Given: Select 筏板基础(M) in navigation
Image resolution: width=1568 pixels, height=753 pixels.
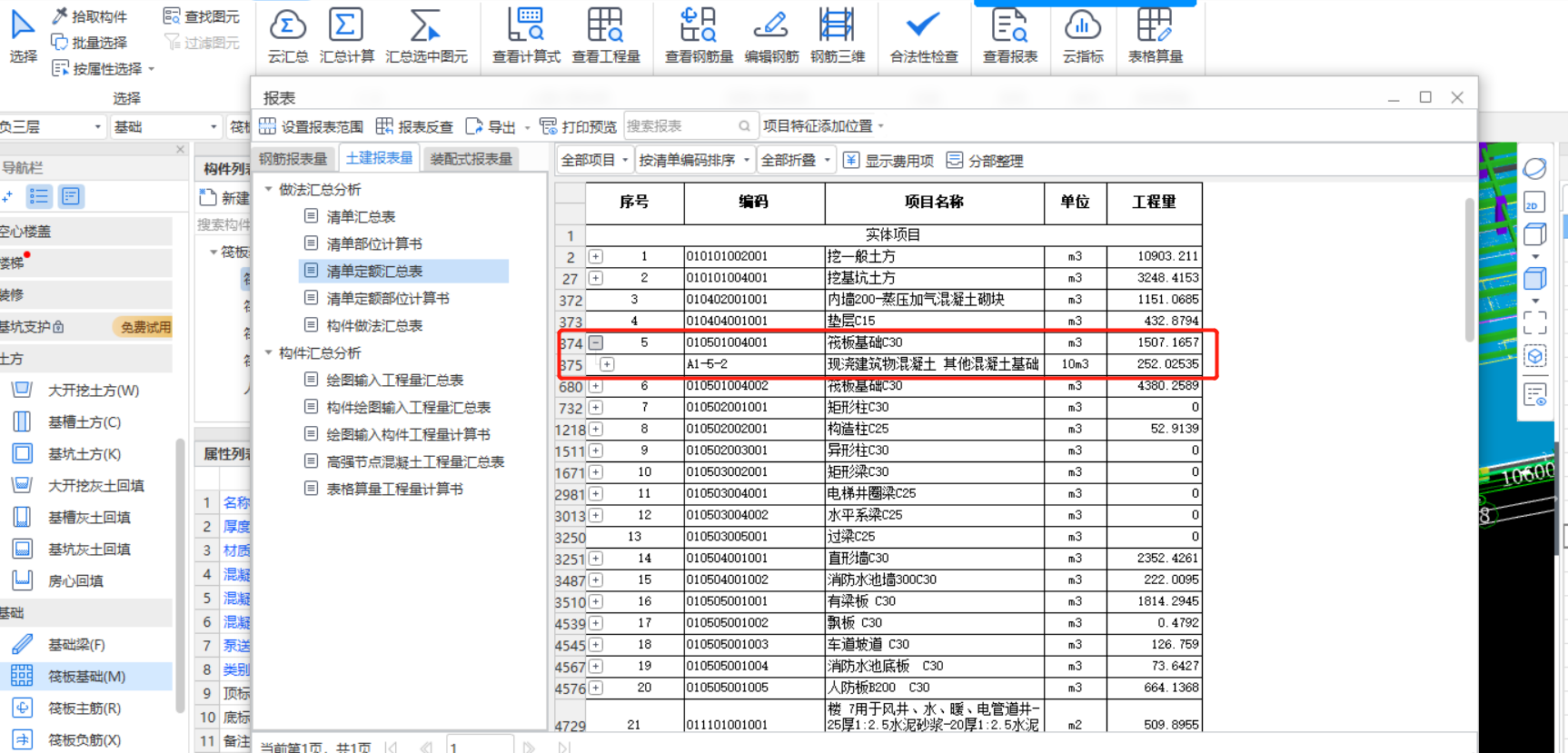Looking at the screenshot, I should pyautogui.click(x=86, y=677).
